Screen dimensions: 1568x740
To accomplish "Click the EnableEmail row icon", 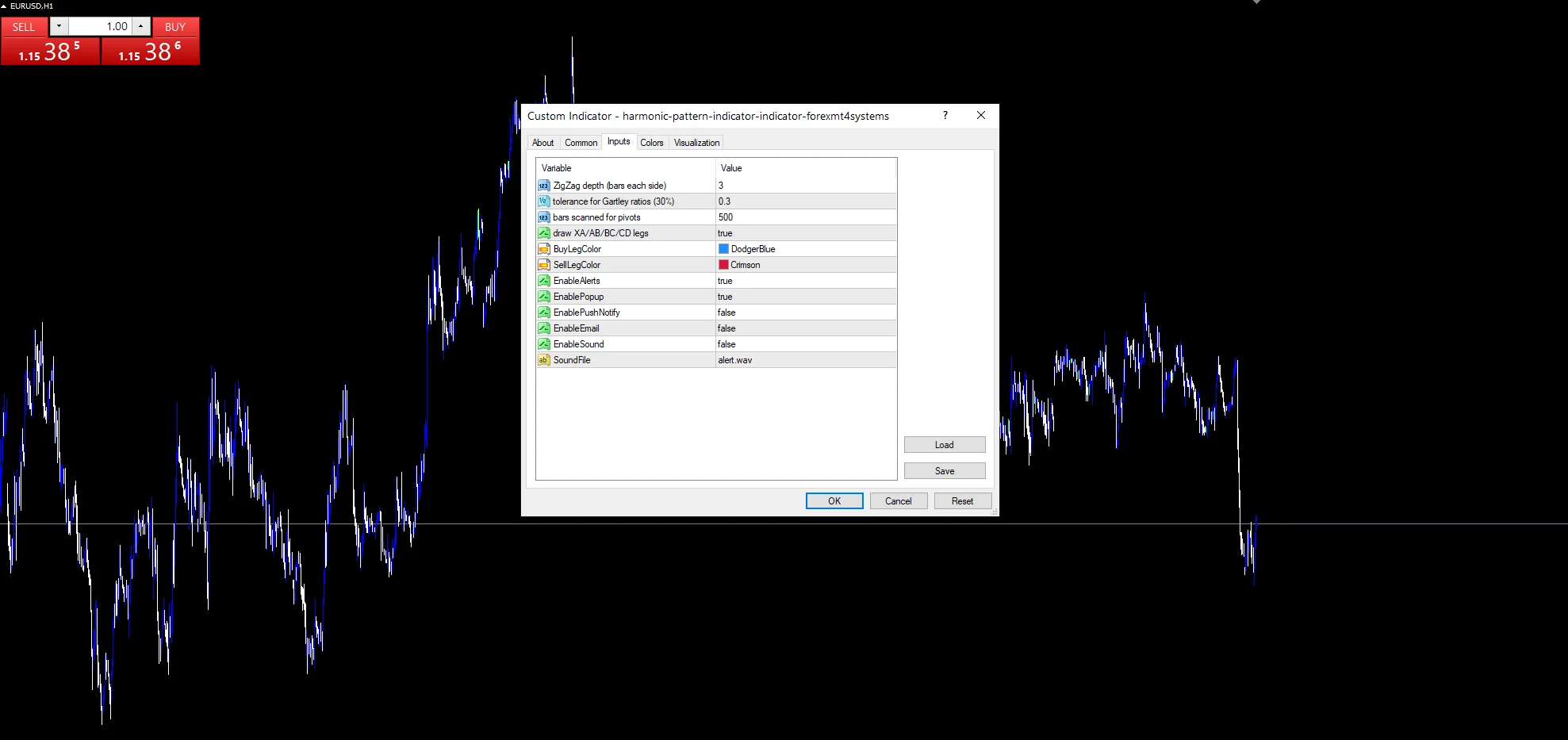I will (543, 328).
